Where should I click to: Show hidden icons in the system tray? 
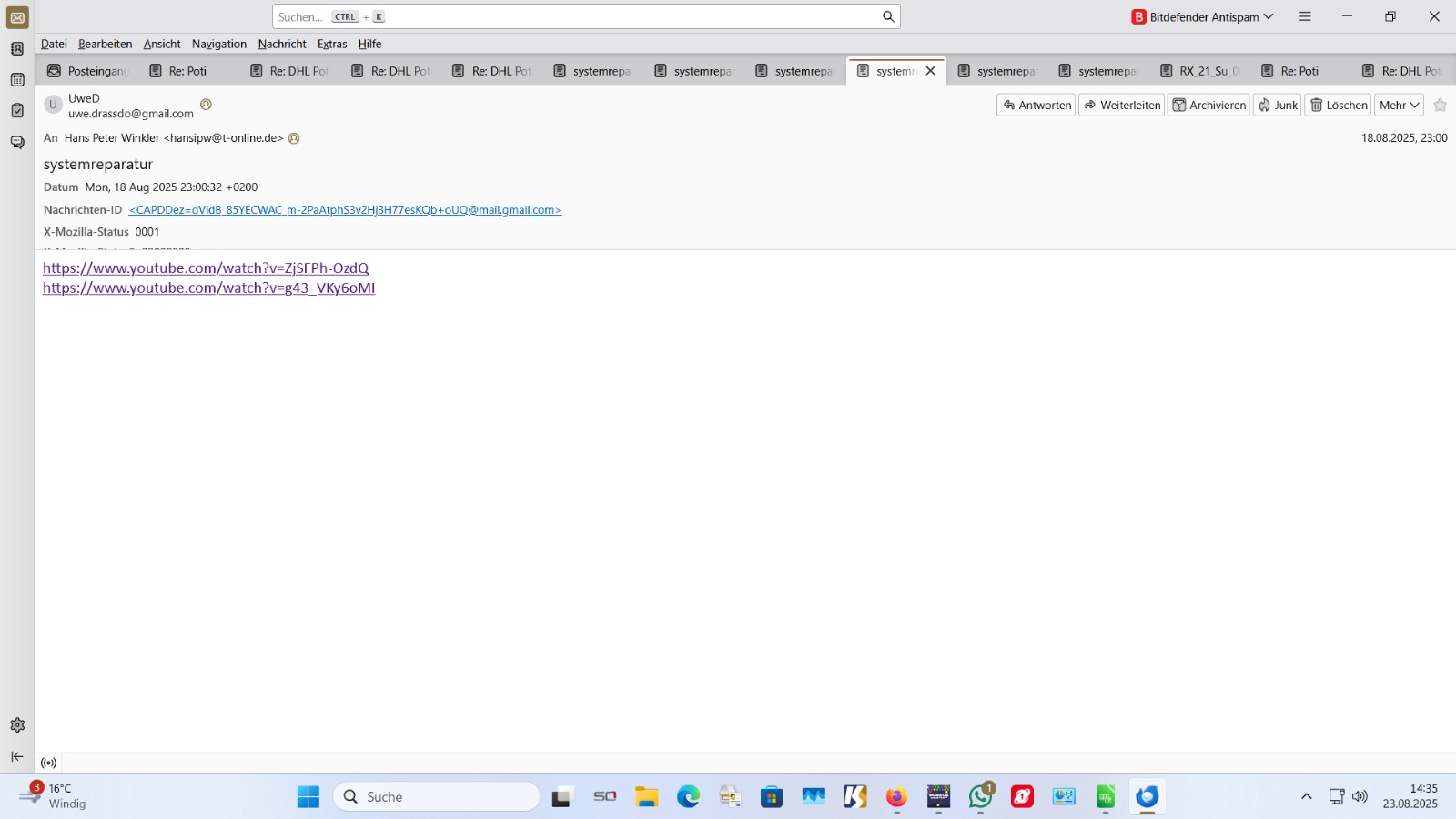pos(1306,796)
